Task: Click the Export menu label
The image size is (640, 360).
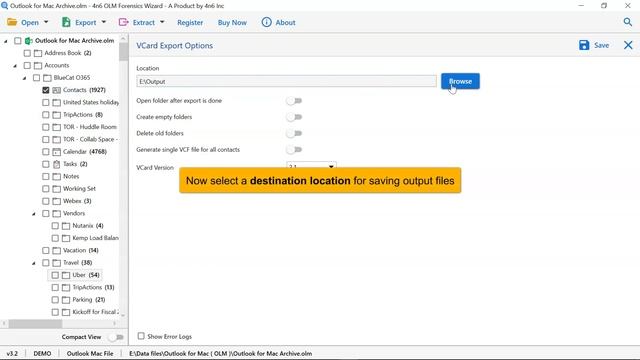Action: (x=86, y=22)
